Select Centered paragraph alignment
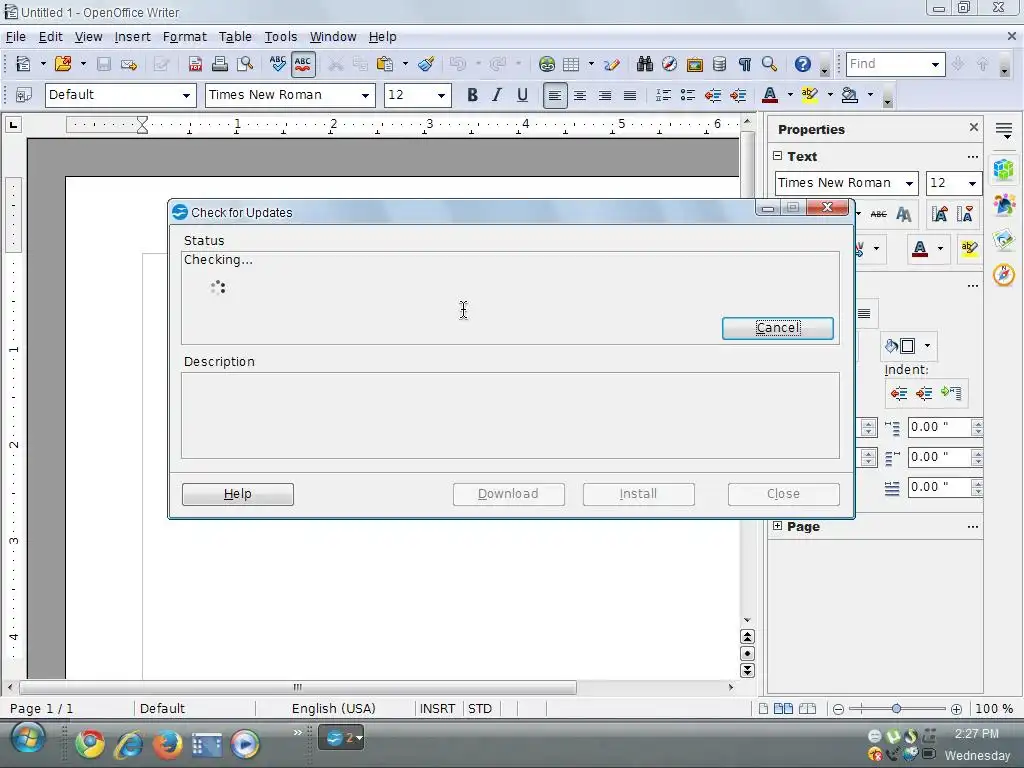This screenshot has width=1024, height=768. 579,95
